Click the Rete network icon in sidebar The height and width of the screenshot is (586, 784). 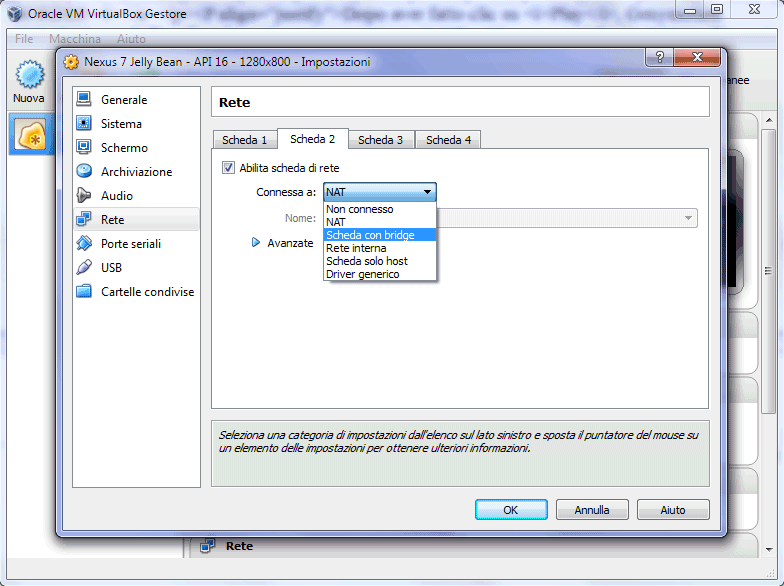pos(84,219)
